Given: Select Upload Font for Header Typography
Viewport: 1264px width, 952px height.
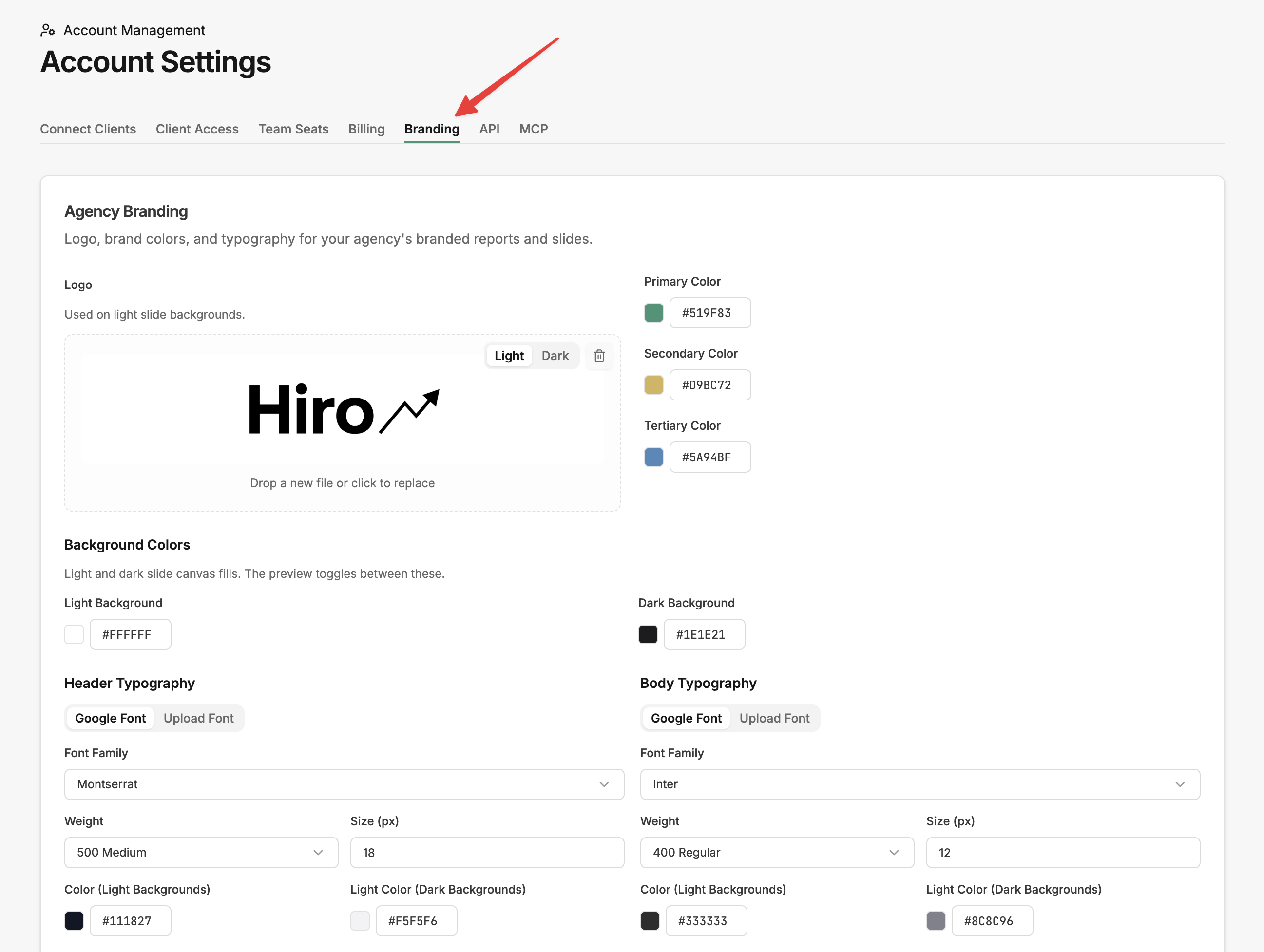Looking at the screenshot, I should 198,718.
